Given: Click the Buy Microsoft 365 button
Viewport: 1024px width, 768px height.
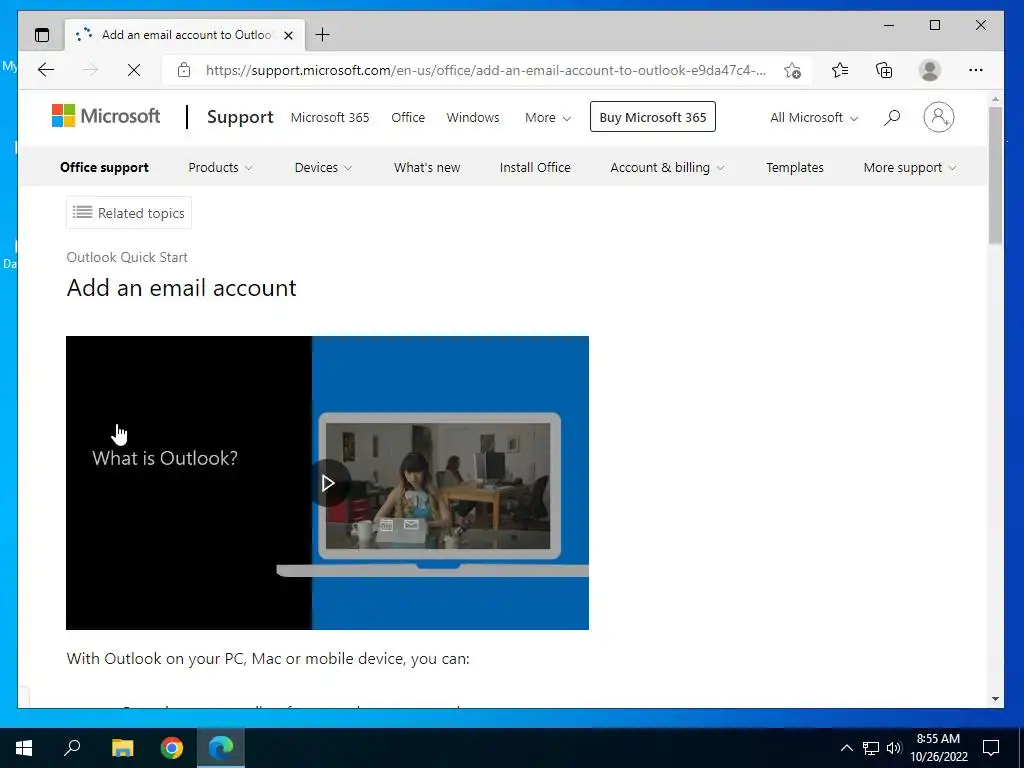Looking at the screenshot, I should (x=652, y=117).
